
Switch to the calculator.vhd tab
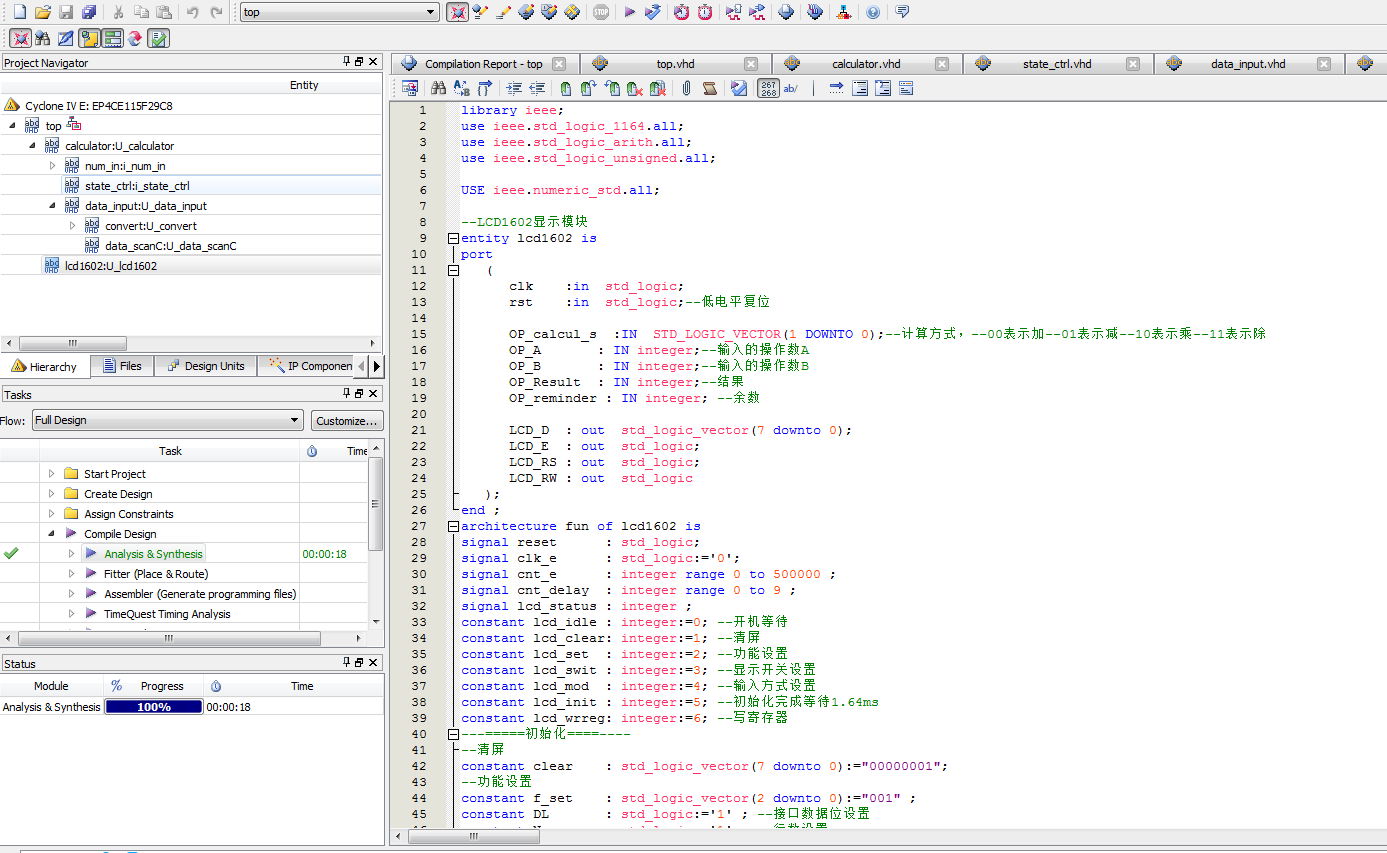[865, 64]
